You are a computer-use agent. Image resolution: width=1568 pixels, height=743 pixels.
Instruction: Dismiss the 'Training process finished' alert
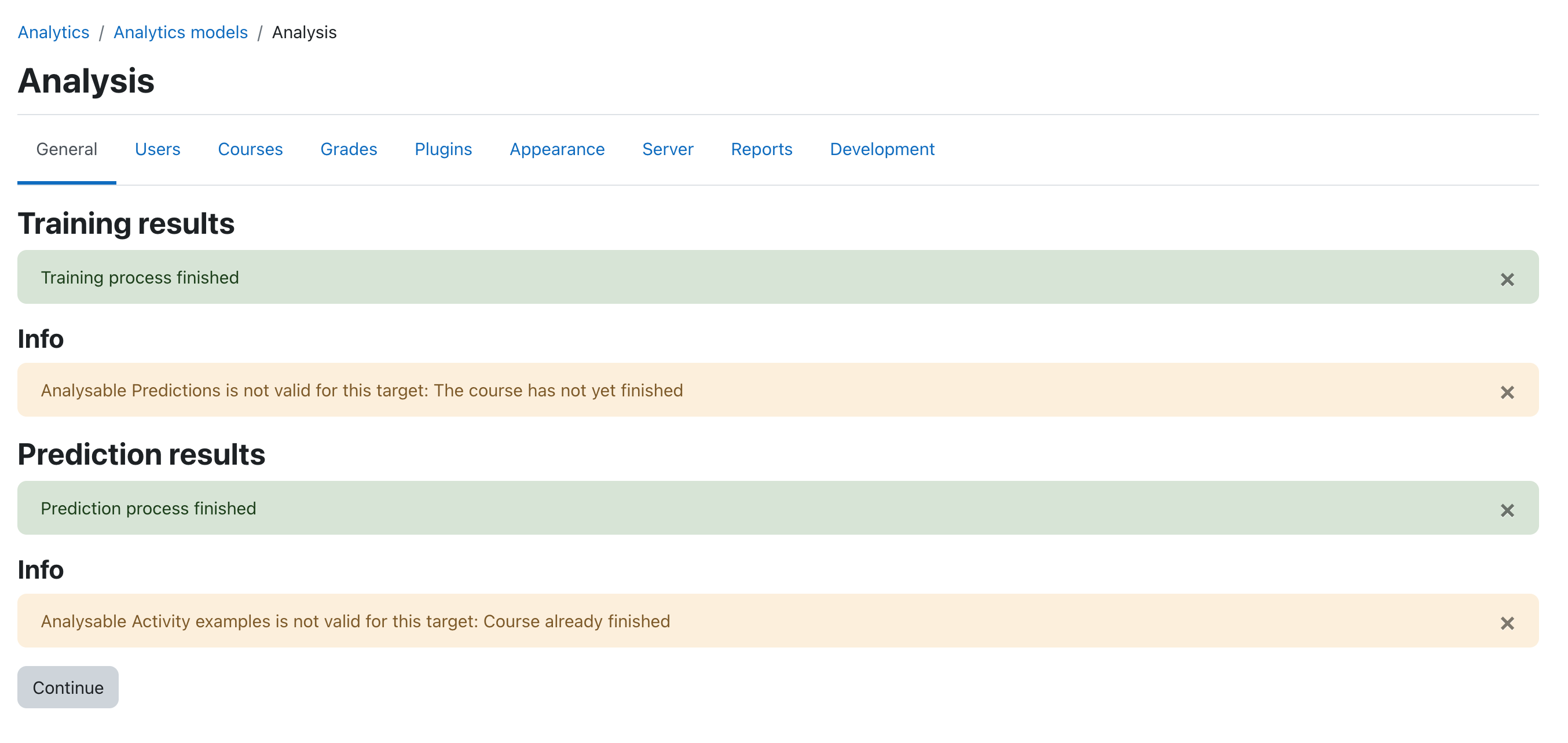coord(1507,279)
